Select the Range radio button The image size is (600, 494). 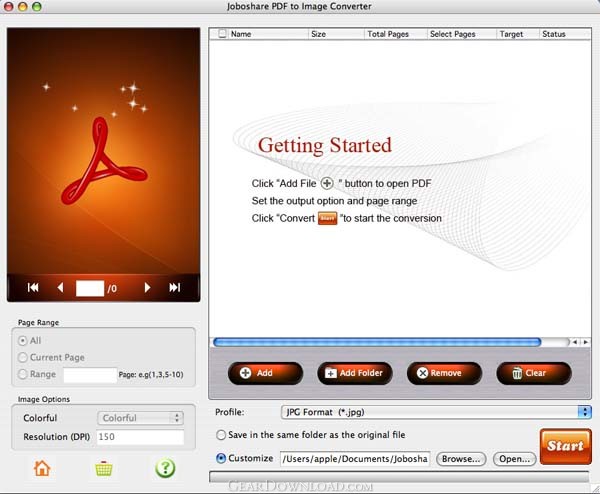pos(23,374)
